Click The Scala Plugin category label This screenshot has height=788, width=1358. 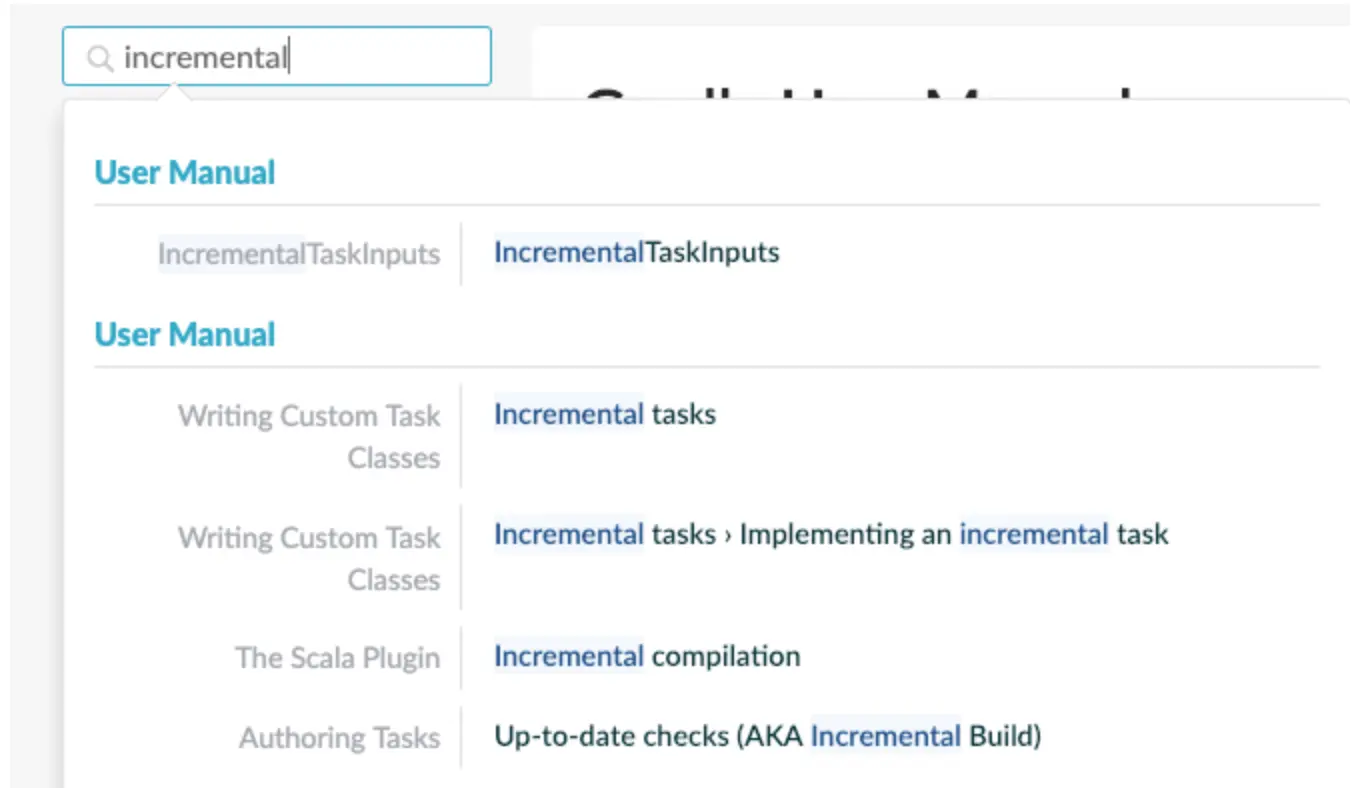click(x=337, y=658)
